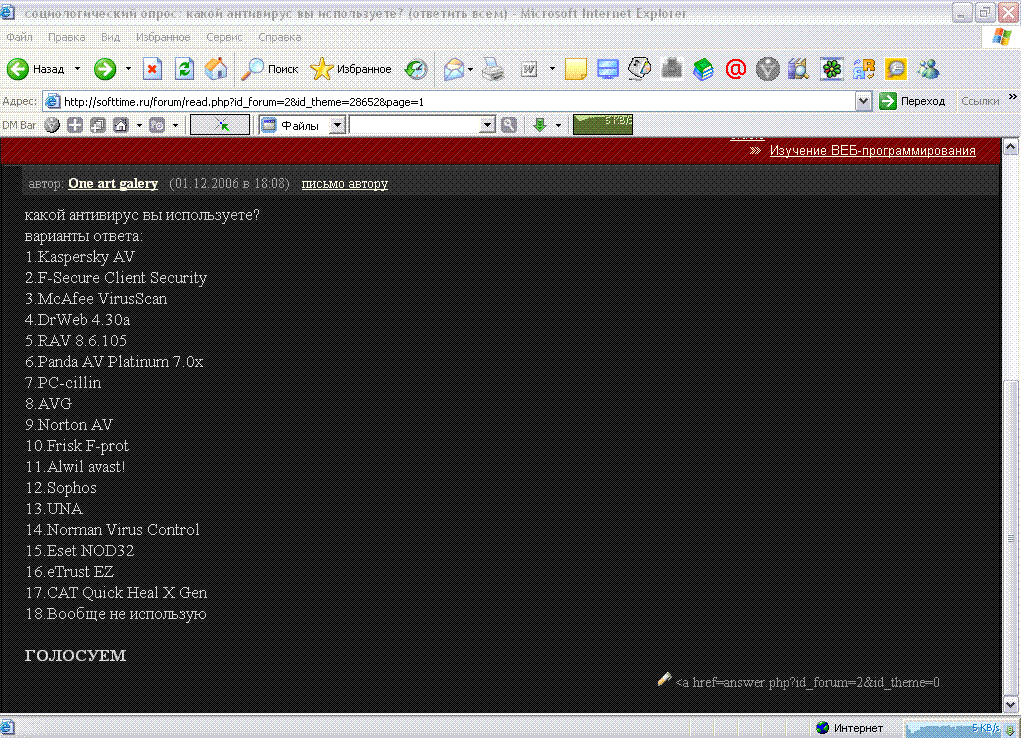Click the DM Bar green download arrow
The image size is (1024, 738).
pos(539,125)
